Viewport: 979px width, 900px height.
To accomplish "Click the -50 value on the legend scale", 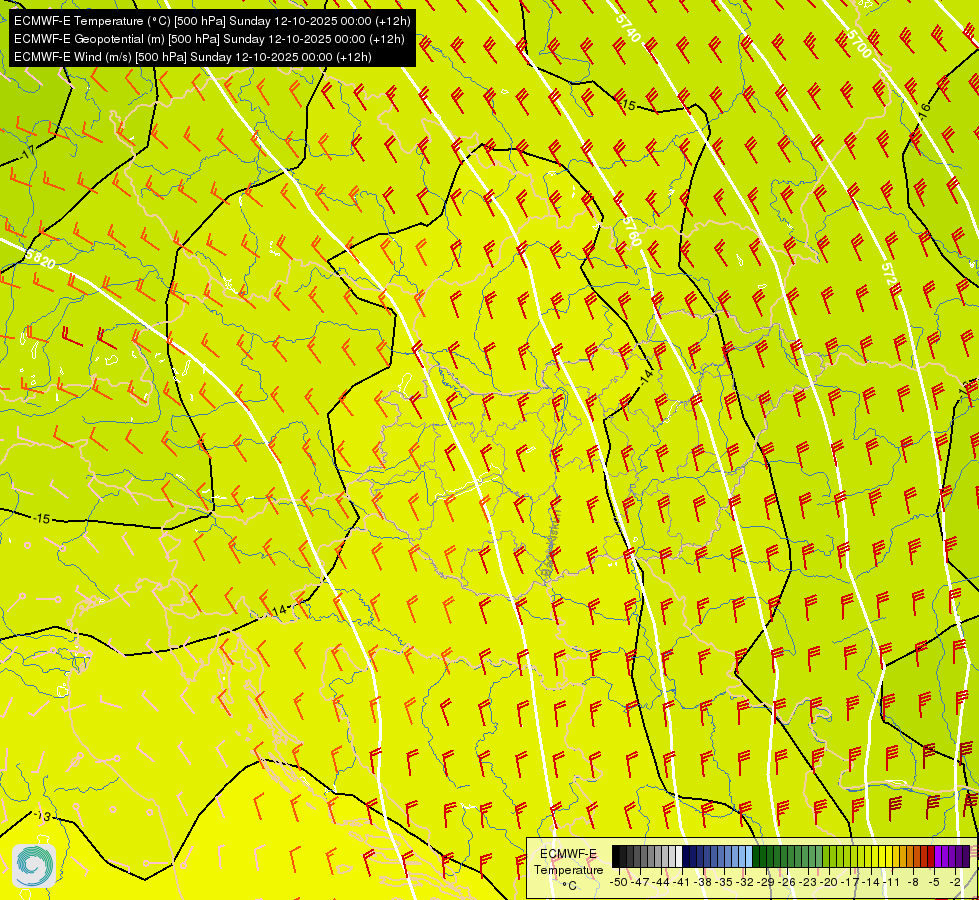I will click(x=619, y=883).
